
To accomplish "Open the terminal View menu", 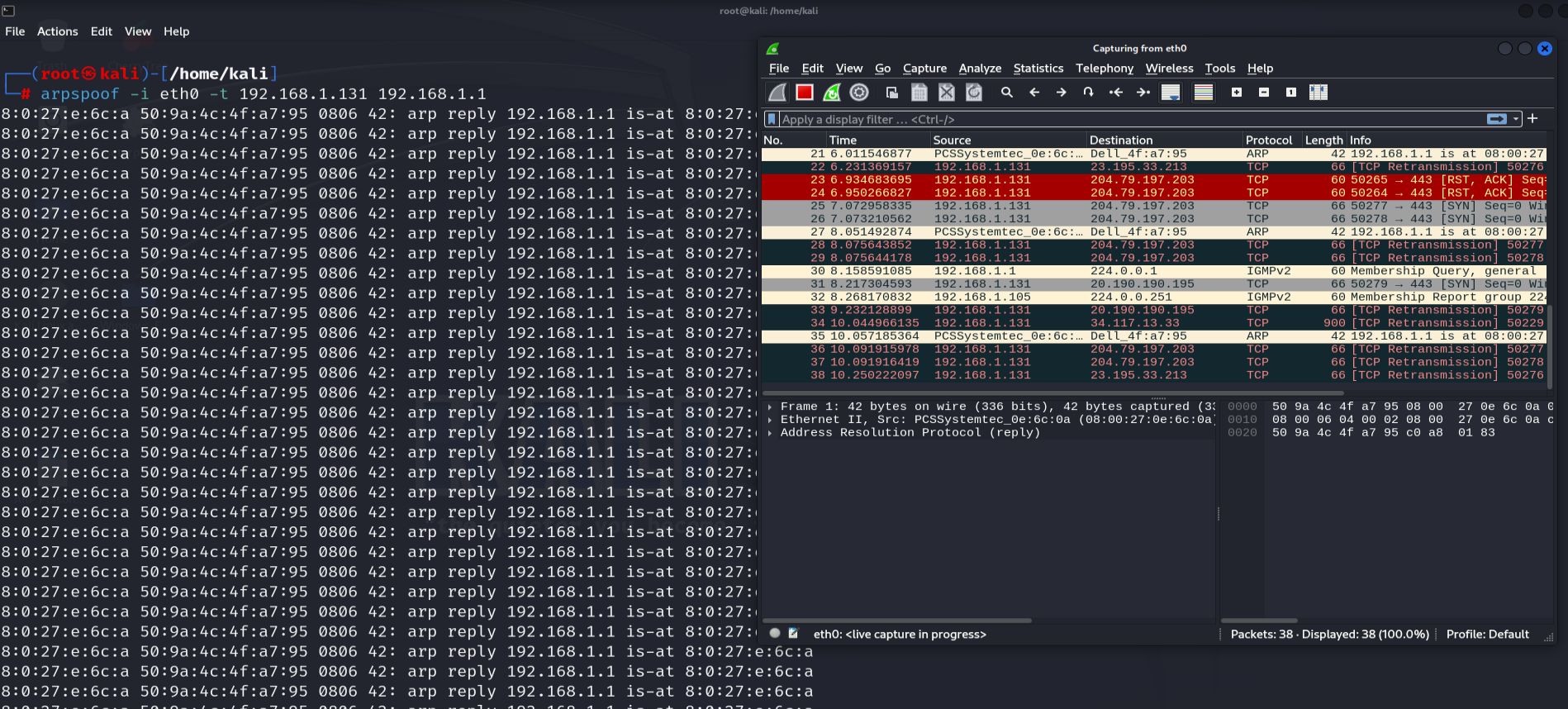I will [x=138, y=31].
